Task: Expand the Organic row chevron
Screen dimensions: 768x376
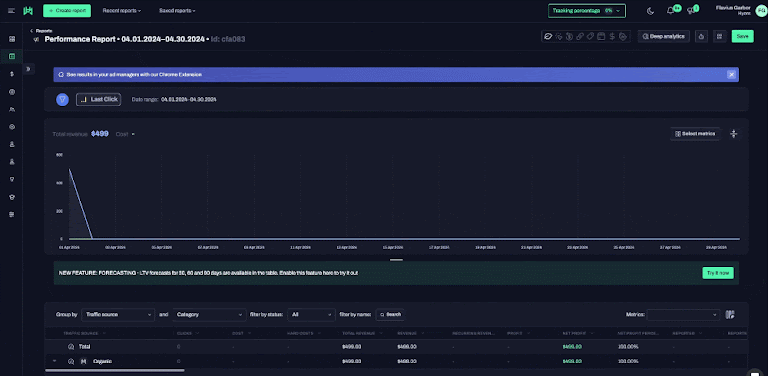Action: [54, 361]
